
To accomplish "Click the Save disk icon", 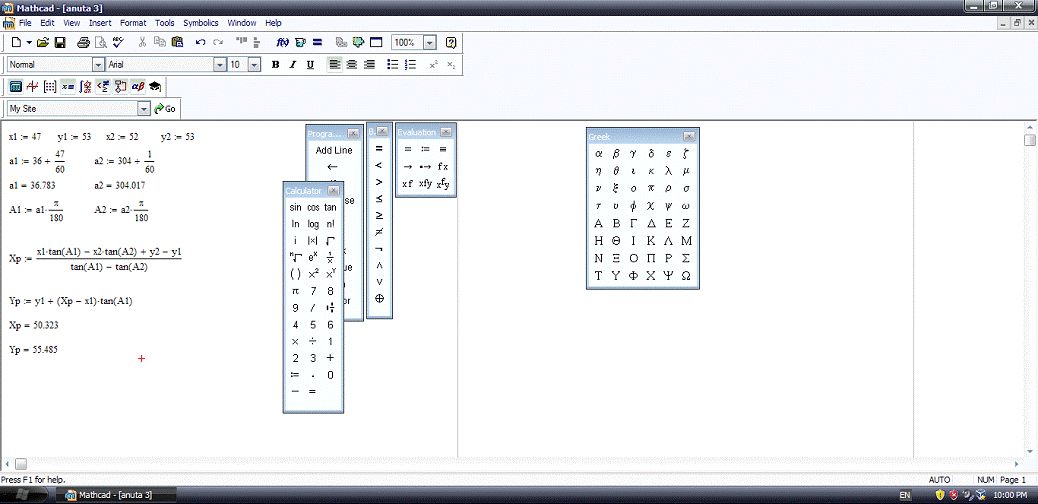I will tap(60, 43).
